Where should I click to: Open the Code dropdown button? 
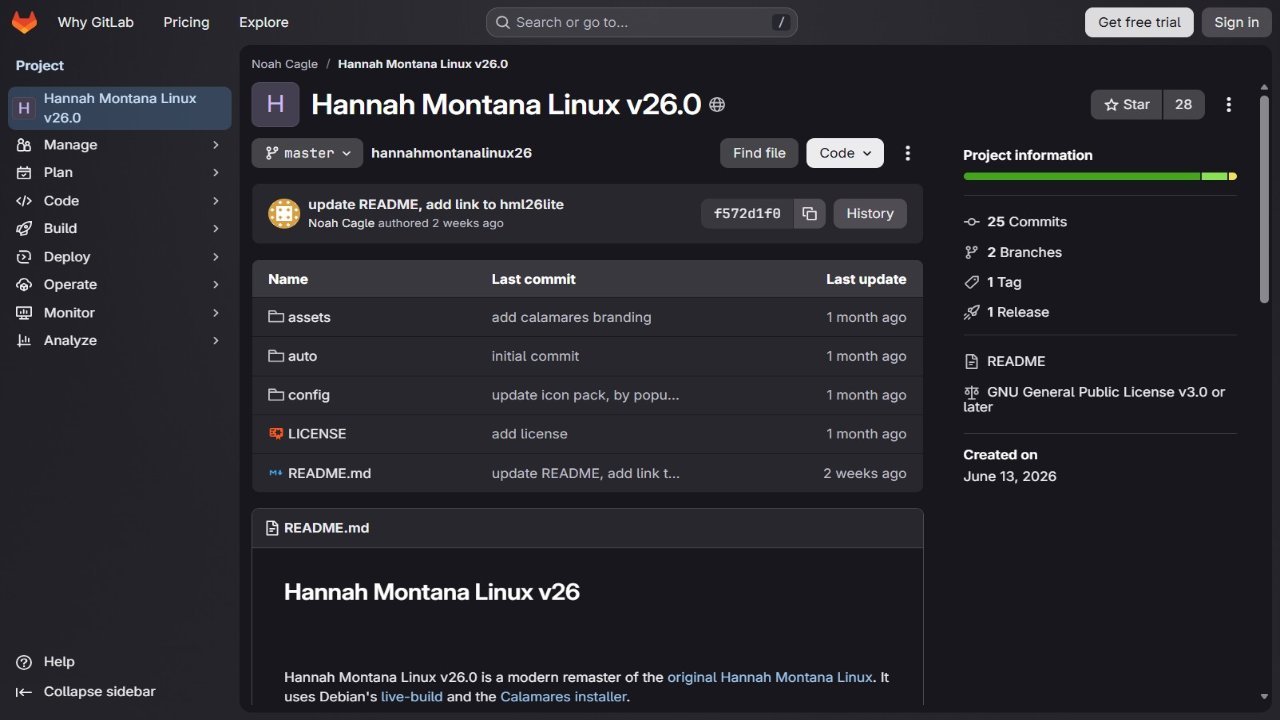[845, 153]
